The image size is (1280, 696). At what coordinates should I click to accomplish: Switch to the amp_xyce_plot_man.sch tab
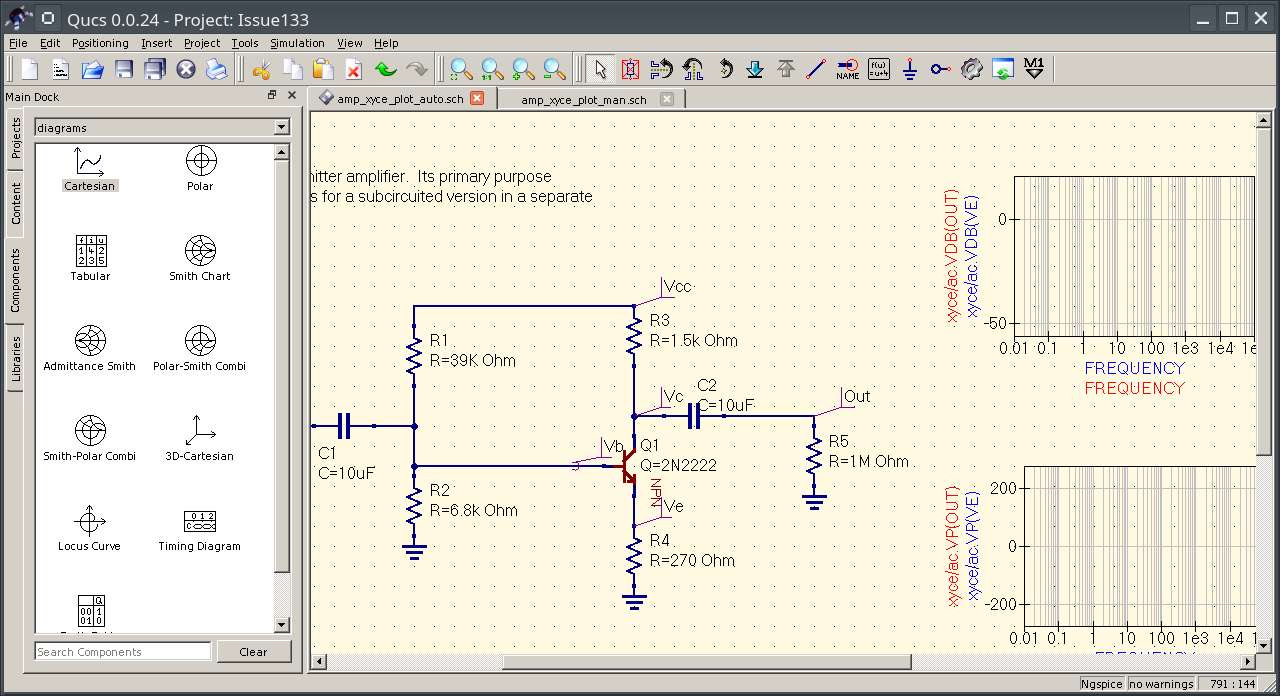click(581, 98)
